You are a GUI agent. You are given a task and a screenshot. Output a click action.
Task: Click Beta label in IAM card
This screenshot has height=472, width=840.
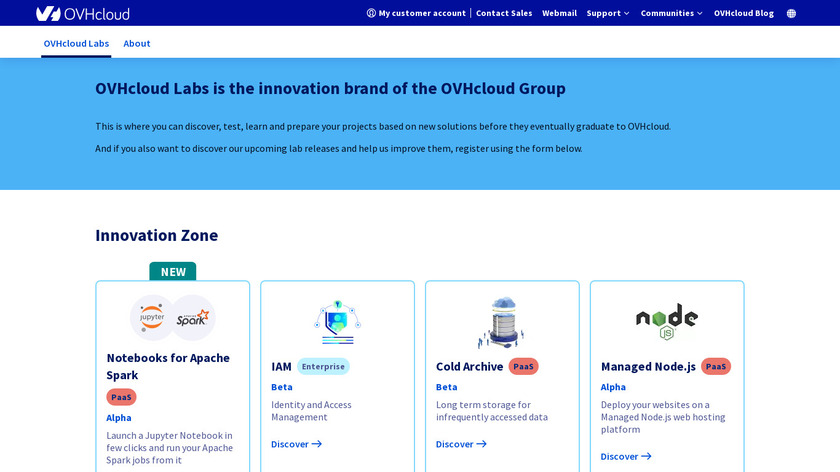pos(282,387)
